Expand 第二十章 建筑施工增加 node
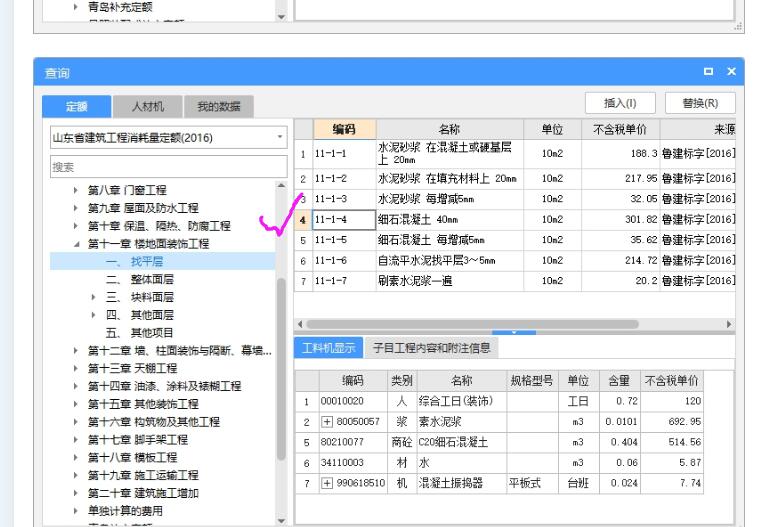Viewport: 780px width, 527px height. (76, 493)
